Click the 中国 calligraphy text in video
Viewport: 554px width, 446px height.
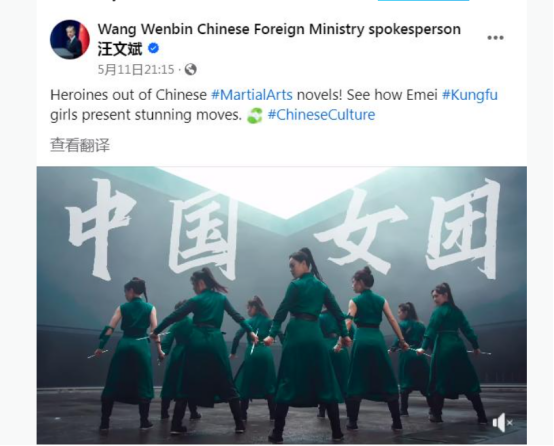150,229
